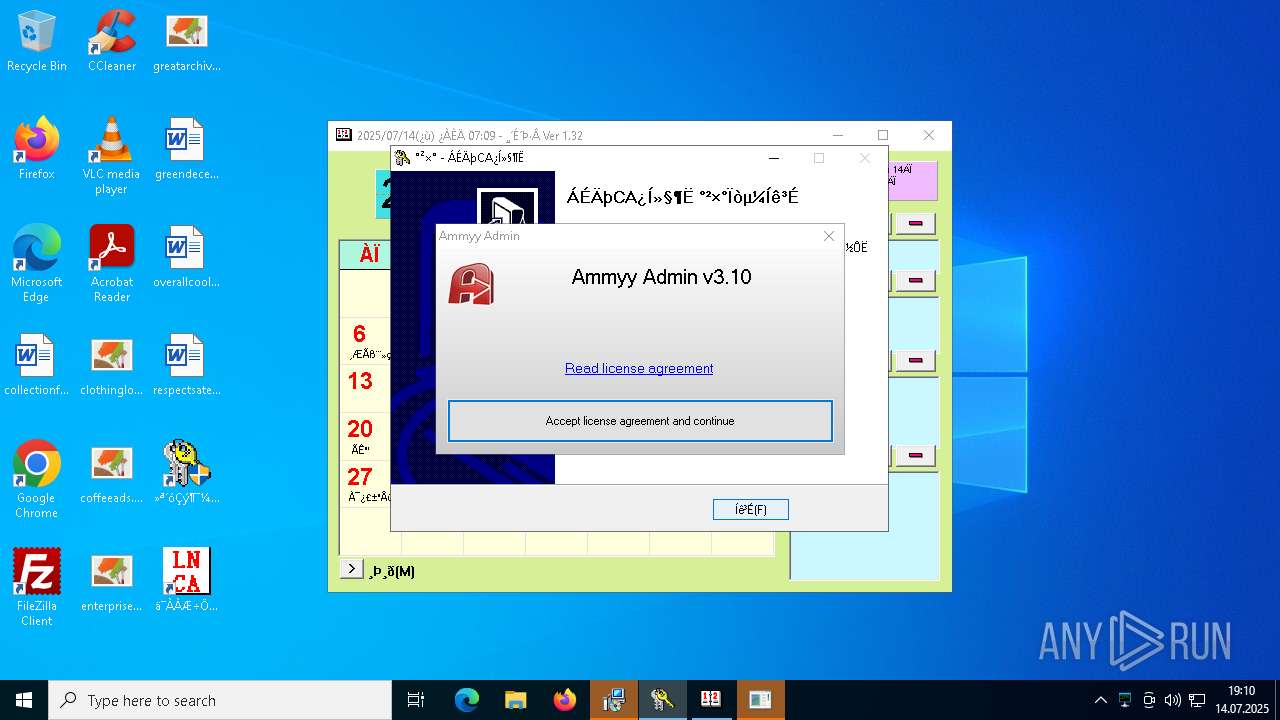This screenshot has width=1280, height=720.
Task: Open Recycle Bin on desktop
Action: coord(36,41)
